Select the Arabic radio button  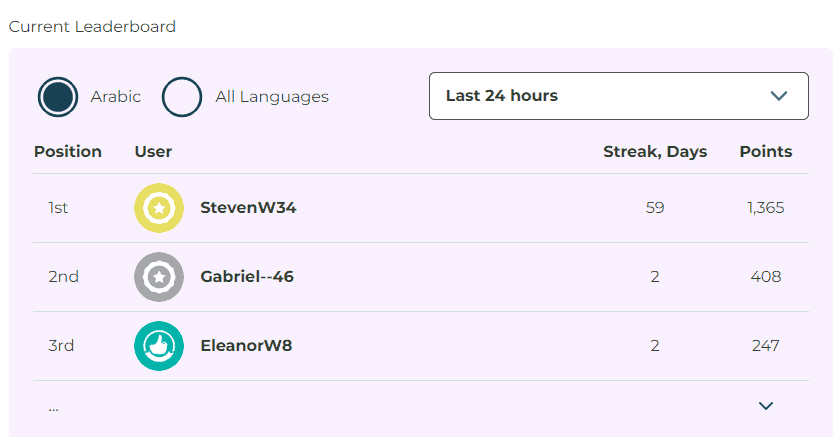pyautogui.click(x=58, y=97)
